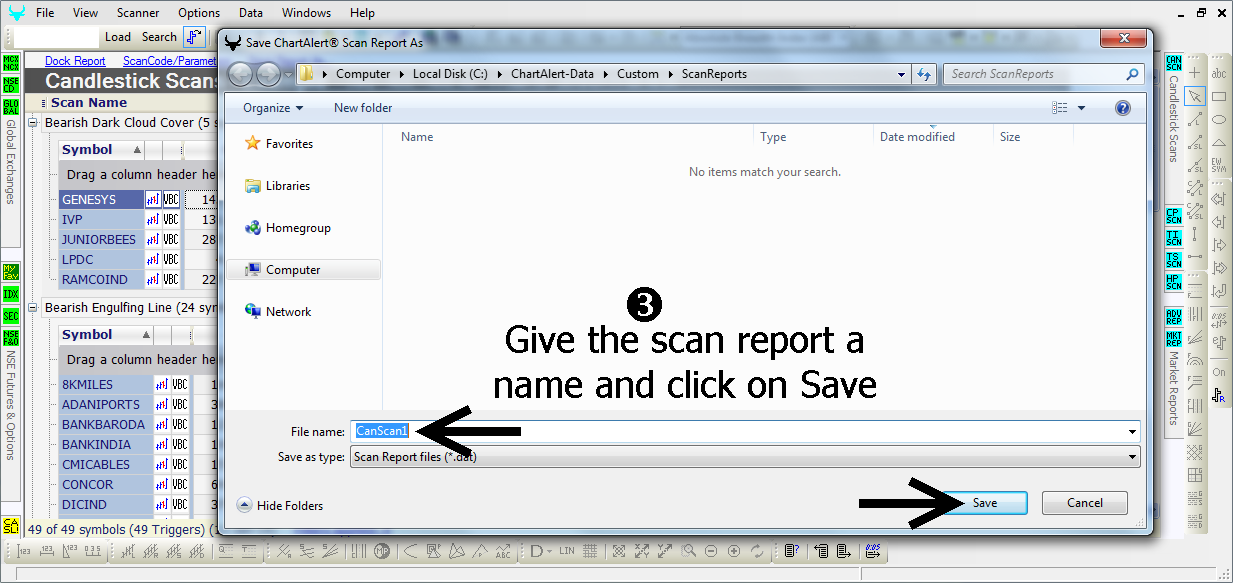This screenshot has height=583, width=1233.
Task: Open the Windows menu
Action: coord(306,13)
